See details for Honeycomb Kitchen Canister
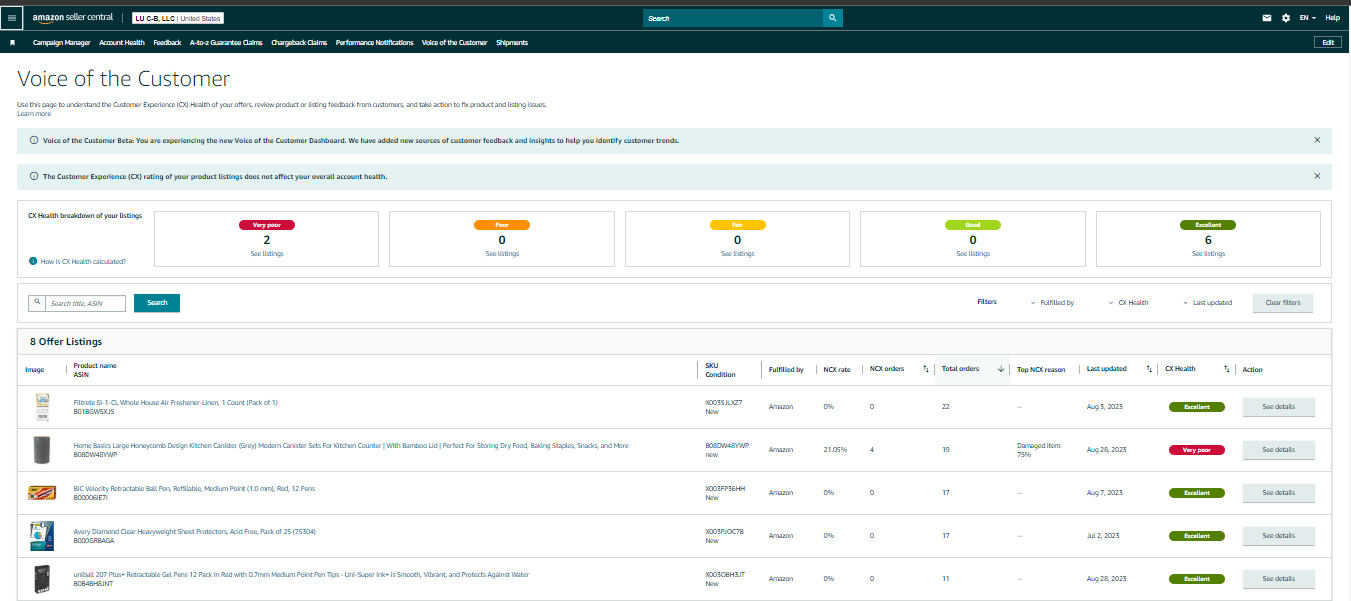Viewport: 1351px width, 601px height. [1278, 450]
